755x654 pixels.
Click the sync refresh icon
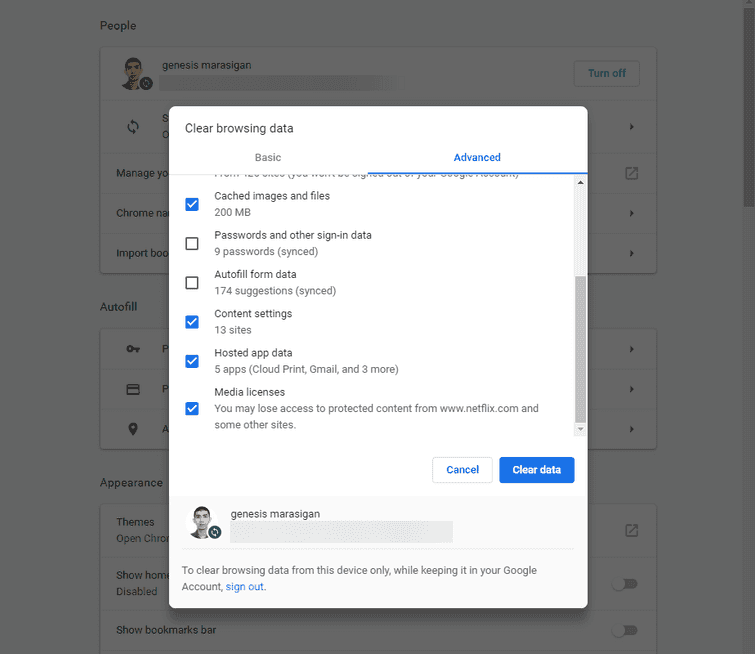[x=133, y=127]
